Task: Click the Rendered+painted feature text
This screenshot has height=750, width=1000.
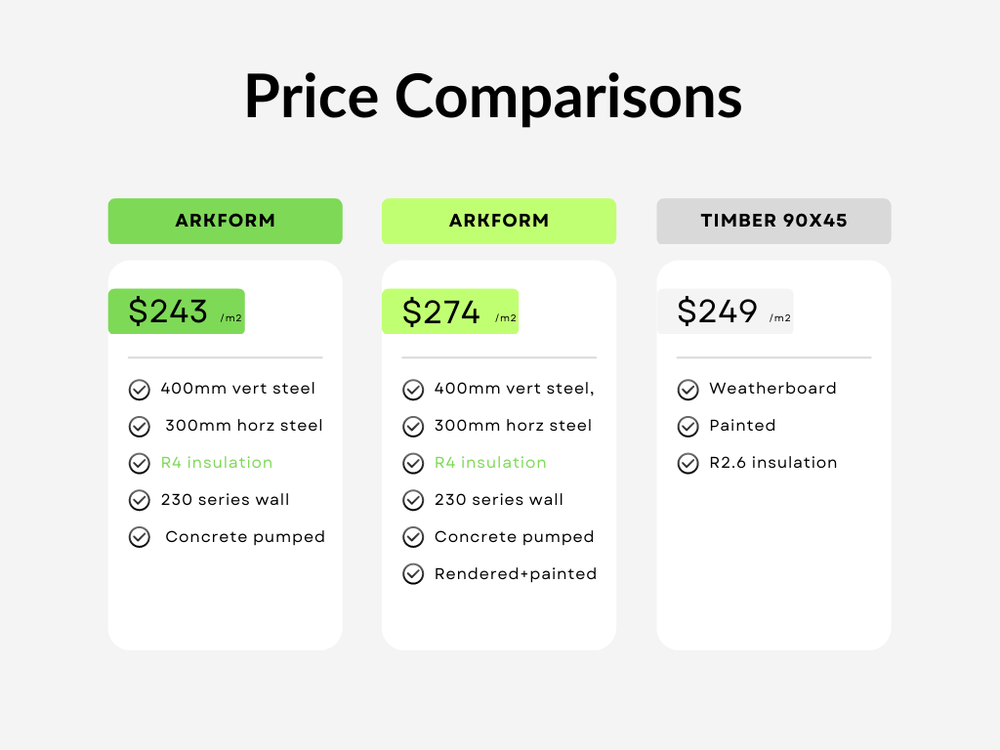Action: click(515, 574)
